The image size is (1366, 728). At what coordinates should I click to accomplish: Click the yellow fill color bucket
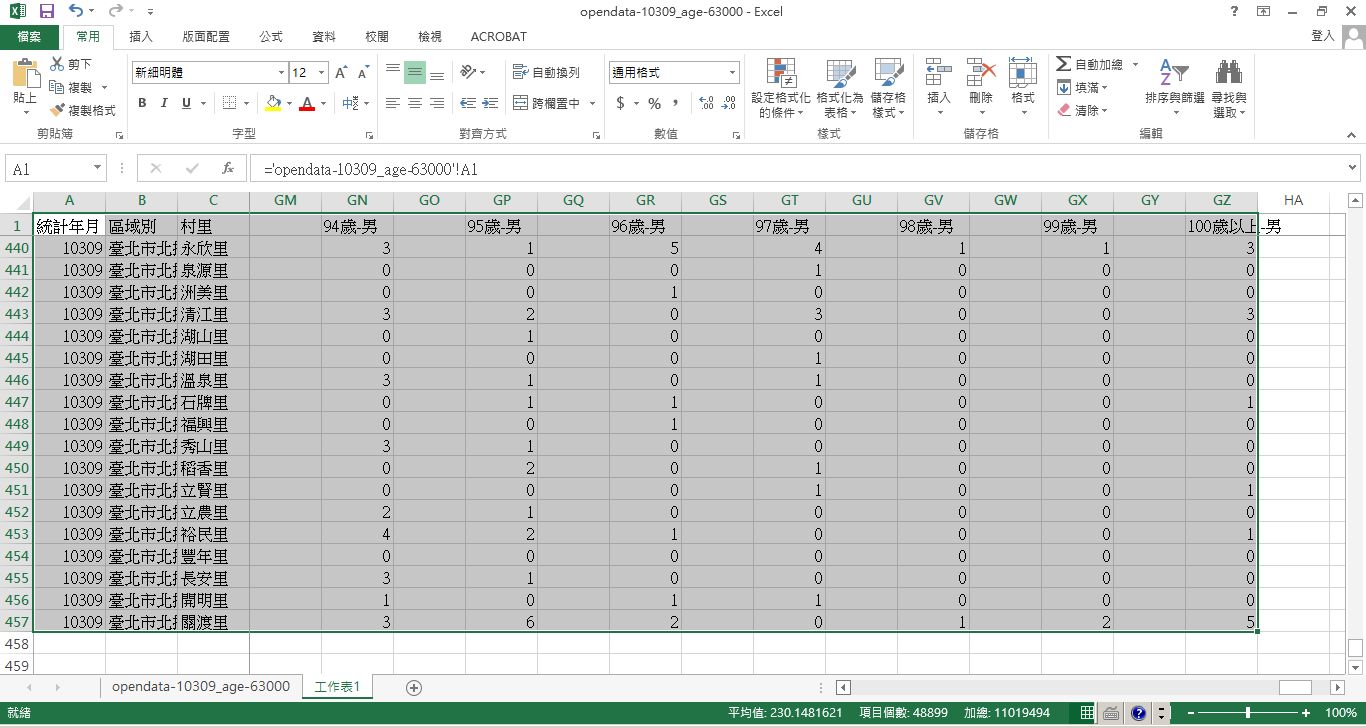pos(273,103)
